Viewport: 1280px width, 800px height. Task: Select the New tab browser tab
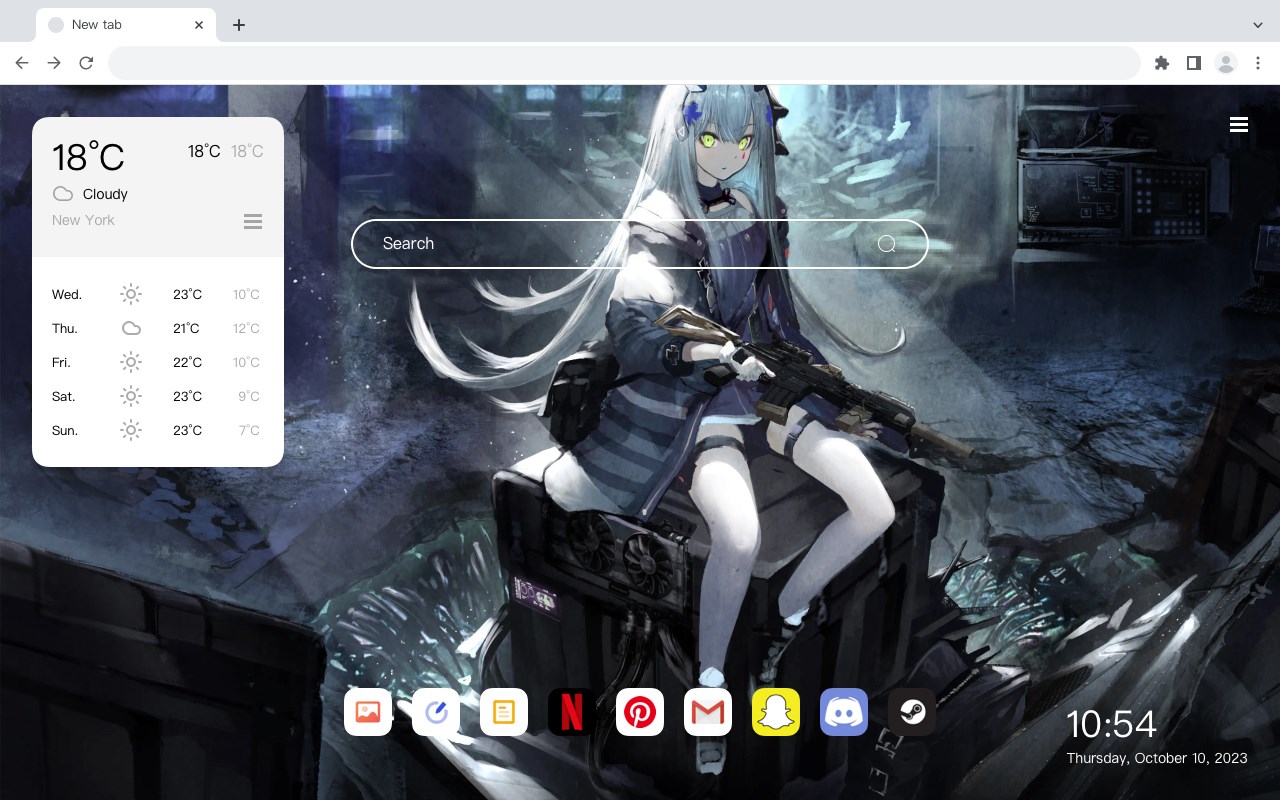pyautogui.click(x=126, y=25)
